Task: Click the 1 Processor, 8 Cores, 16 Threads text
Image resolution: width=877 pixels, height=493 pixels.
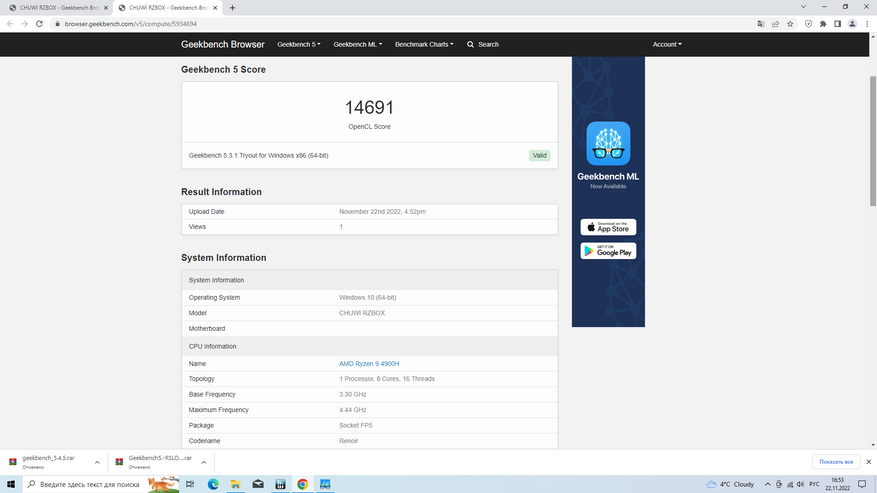Action: point(386,379)
